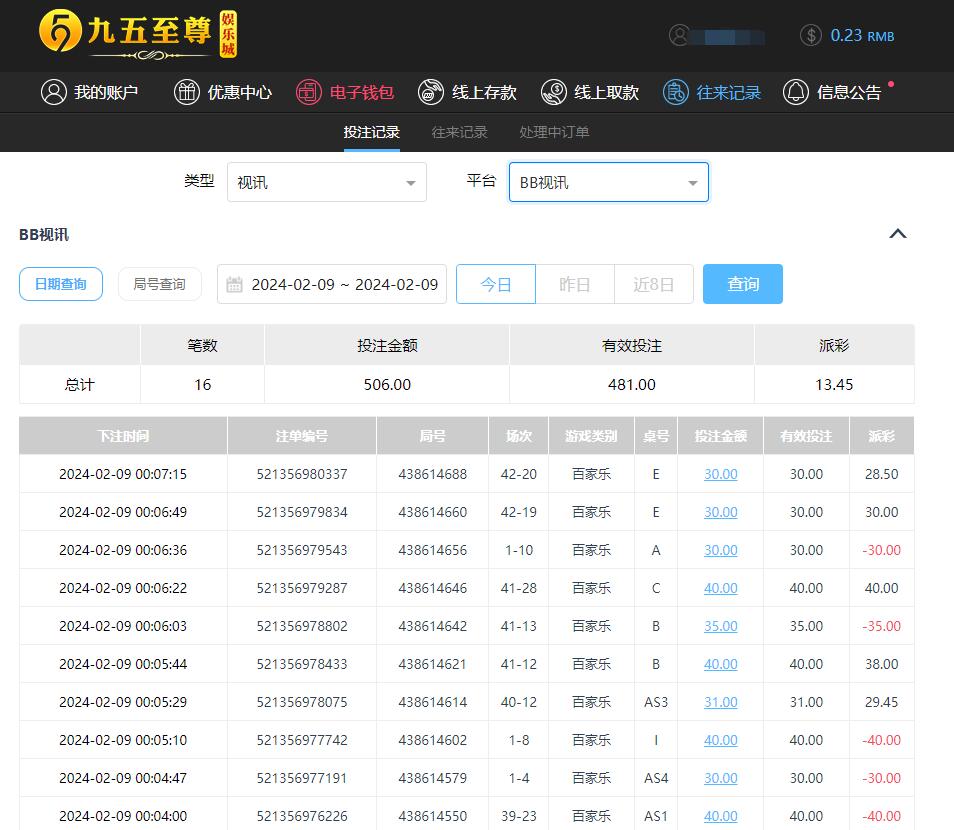Viewport: 954px width, 830px height.
Task: Click 投注金额 column header in bet table
Action: 720,436
